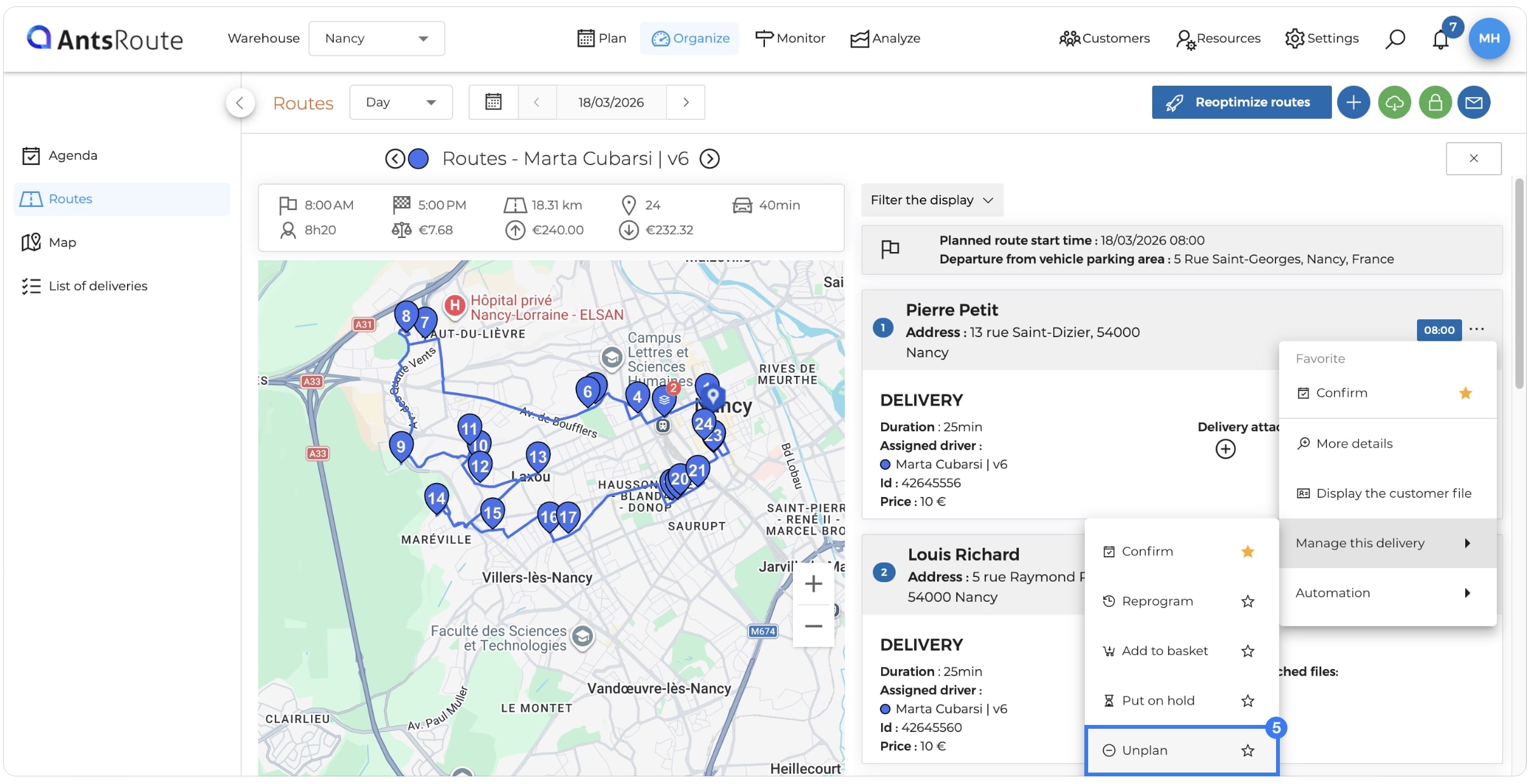Click the delivery list vertical scrollbar
This screenshot has width=1530, height=784.
pyautogui.click(x=1519, y=284)
